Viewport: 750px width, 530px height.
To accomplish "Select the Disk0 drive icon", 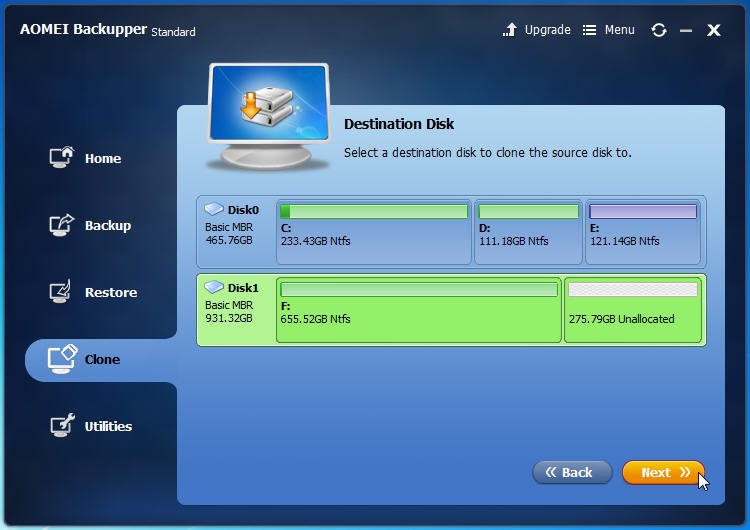I will 214,209.
